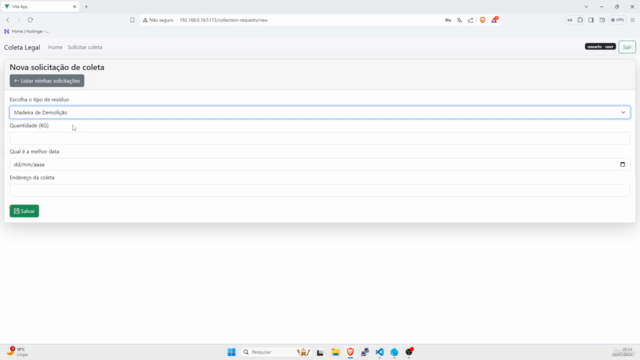Open a new browser tab
640x360 pixels.
tap(86, 7)
